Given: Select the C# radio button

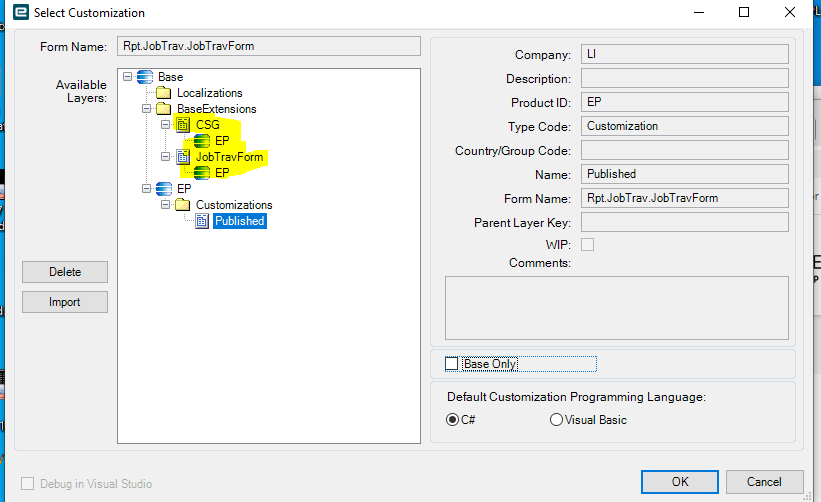Looking at the screenshot, I should [452, 420].
